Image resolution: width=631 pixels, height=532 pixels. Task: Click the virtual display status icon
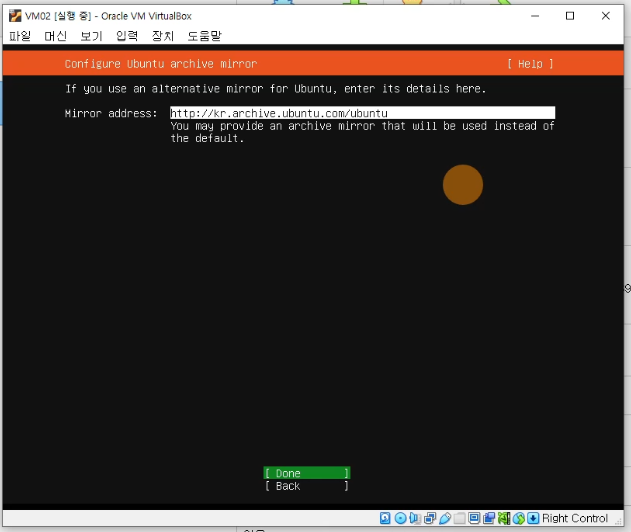click(474, 518)
